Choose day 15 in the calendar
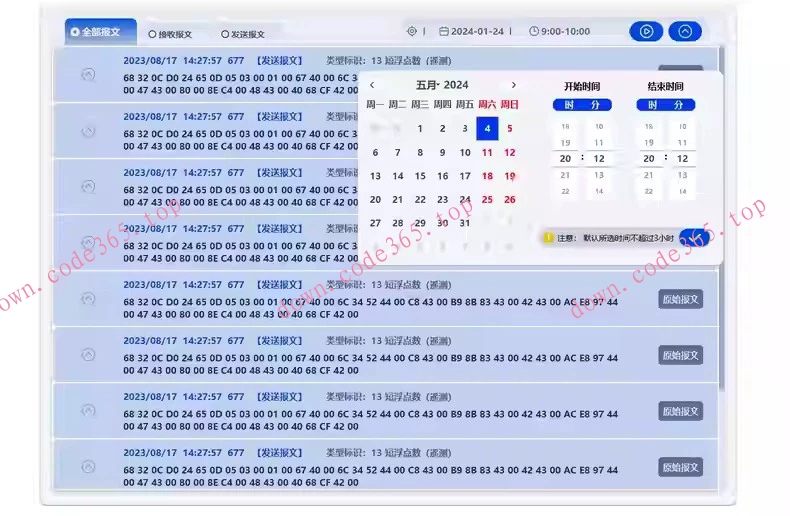The image size is (790, 516). click(420, 176)
